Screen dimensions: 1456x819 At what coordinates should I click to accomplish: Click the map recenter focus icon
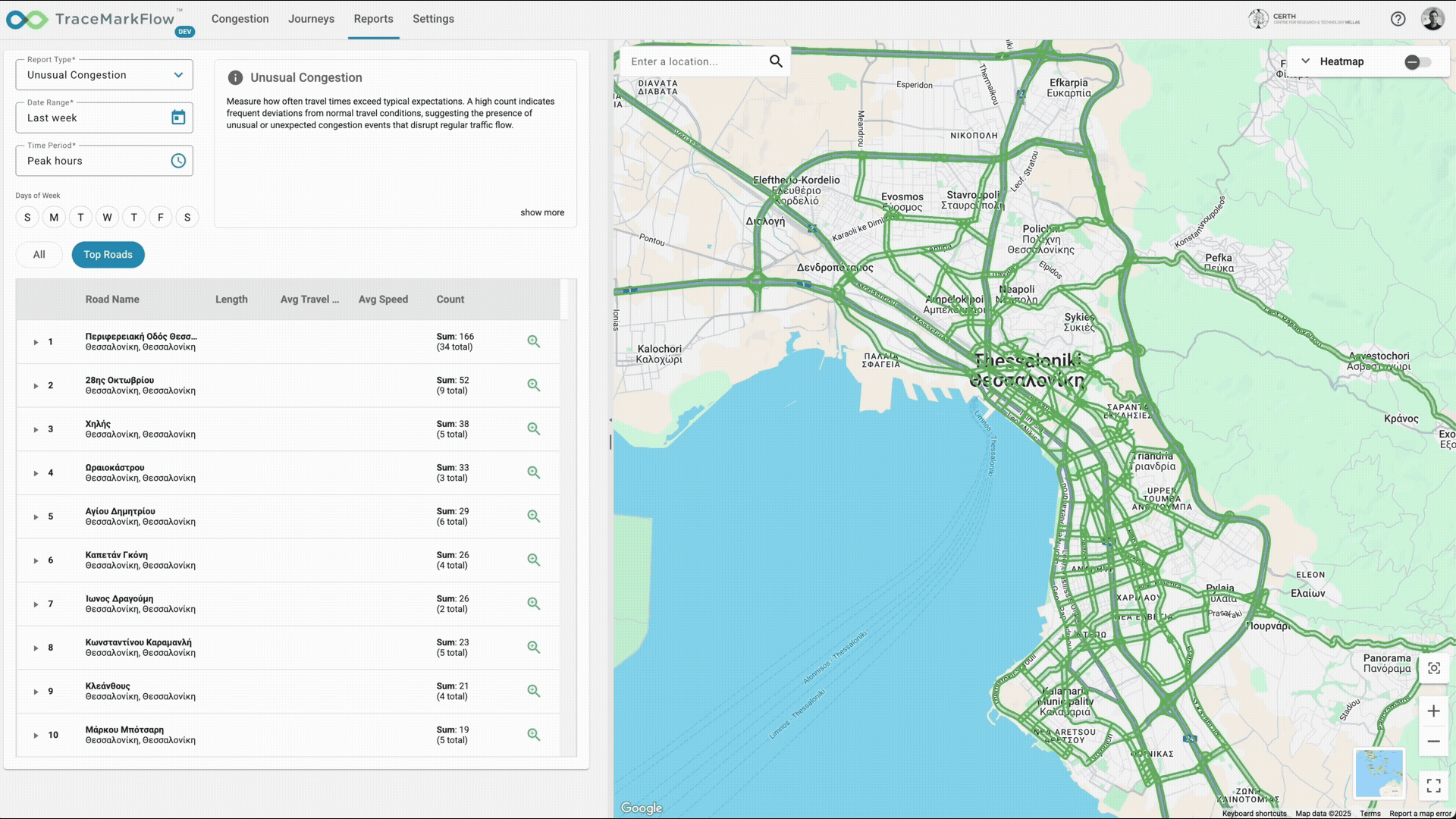(1433, 668)
